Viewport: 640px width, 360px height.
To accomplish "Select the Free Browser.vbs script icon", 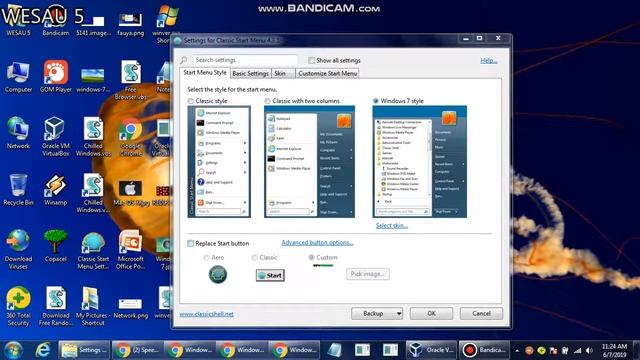I will [x=131, y=80].
